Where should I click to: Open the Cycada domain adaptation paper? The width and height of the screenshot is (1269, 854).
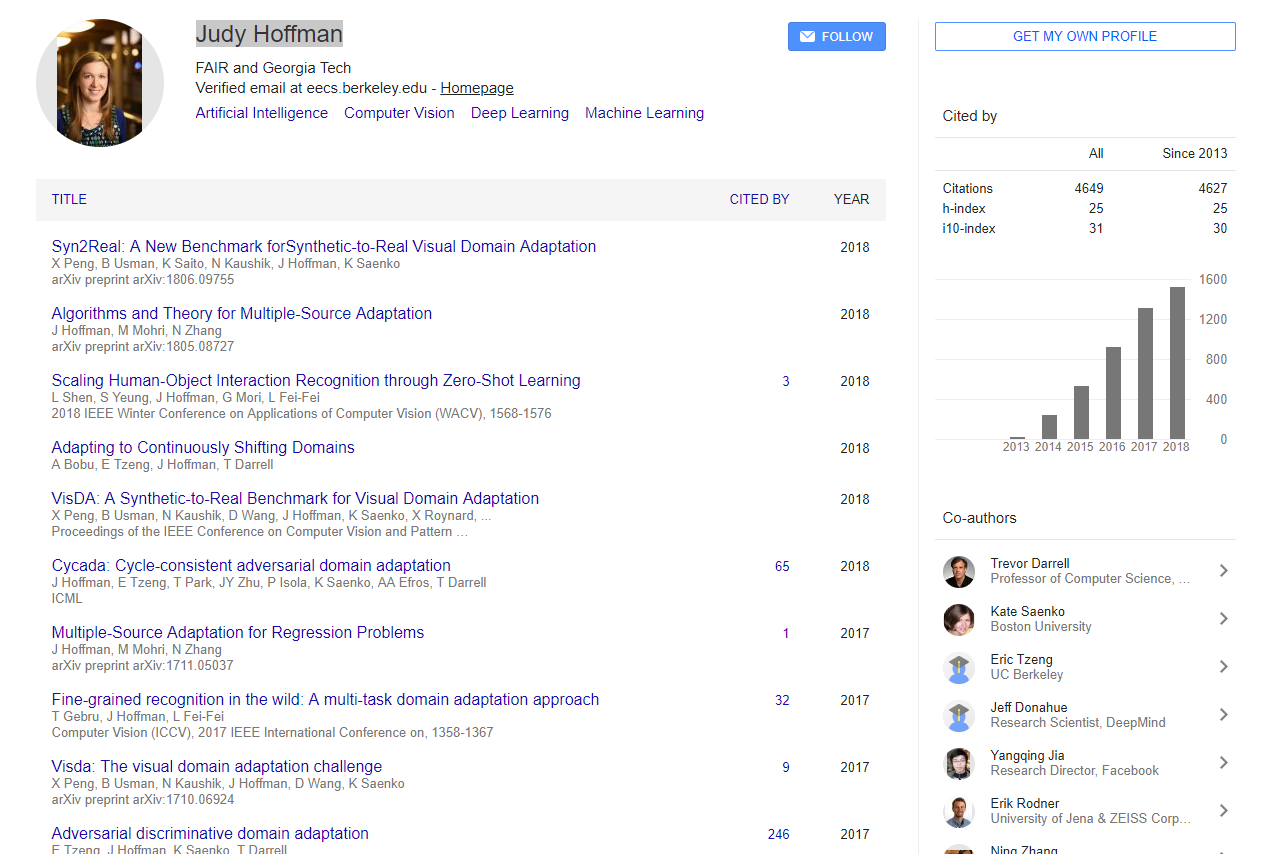pos(251,565)
